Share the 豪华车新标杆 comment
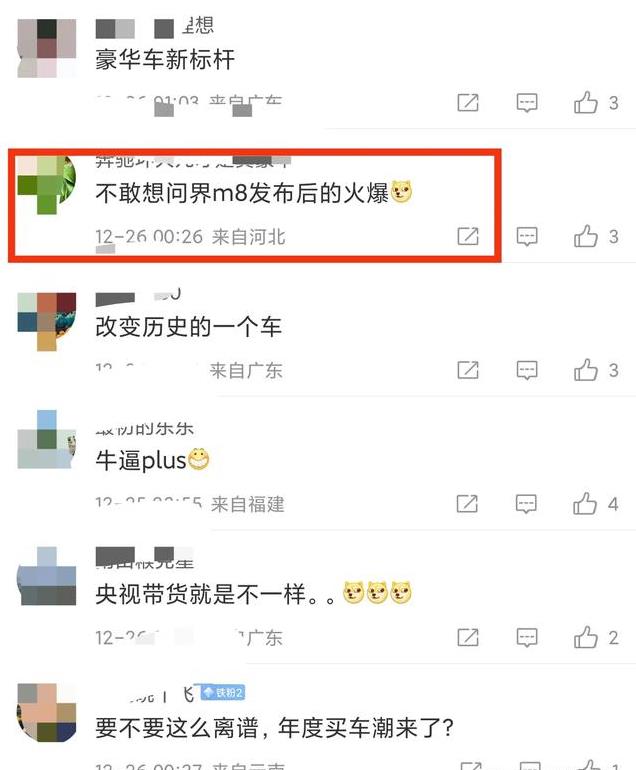Viewport: 636px width, 770px height. point(468,103)
